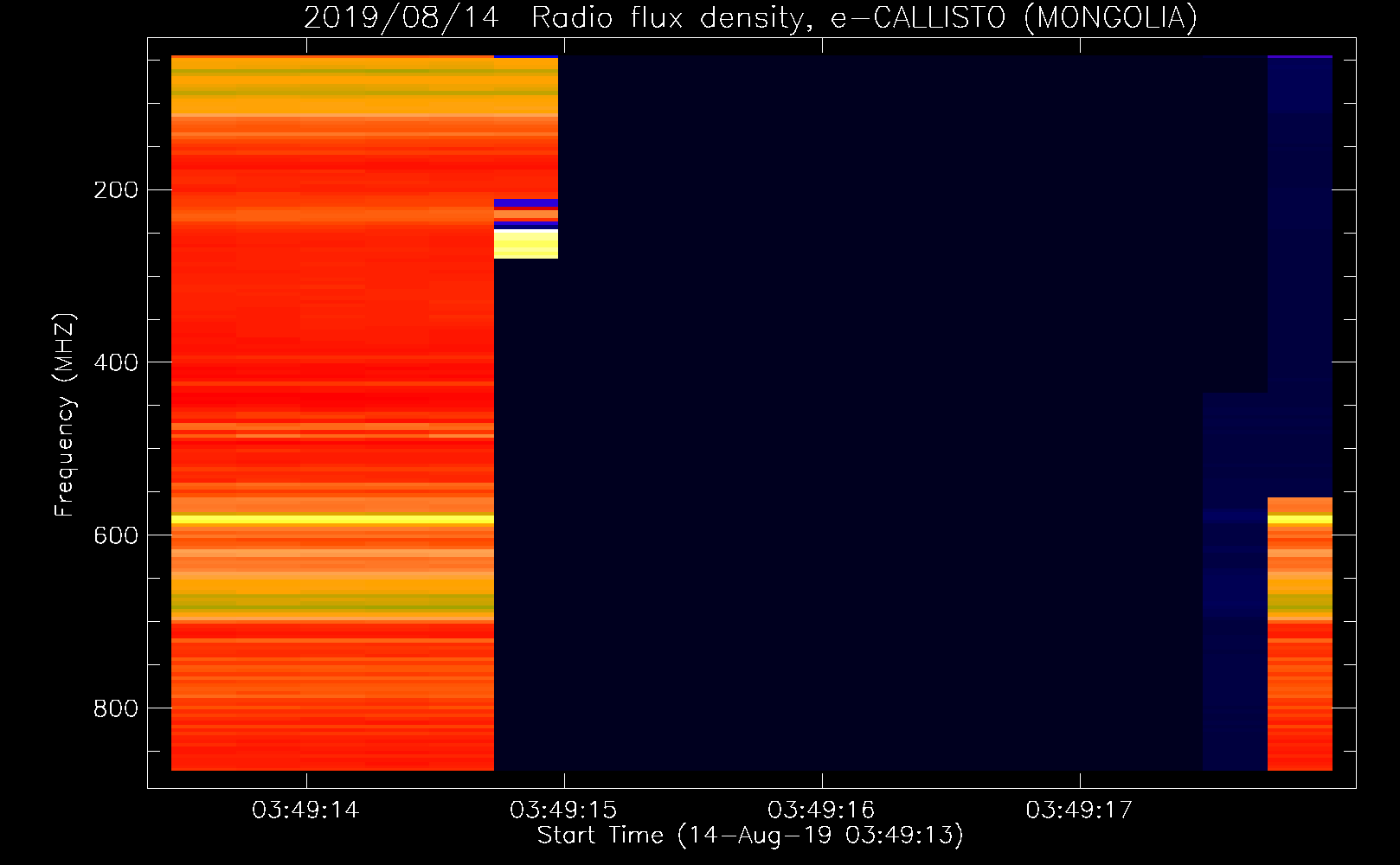Image resolution: width=1400 pixels, height=865 pixels.
Task: Select the 400 frequency tick label
Action: [x=116, y=362]
